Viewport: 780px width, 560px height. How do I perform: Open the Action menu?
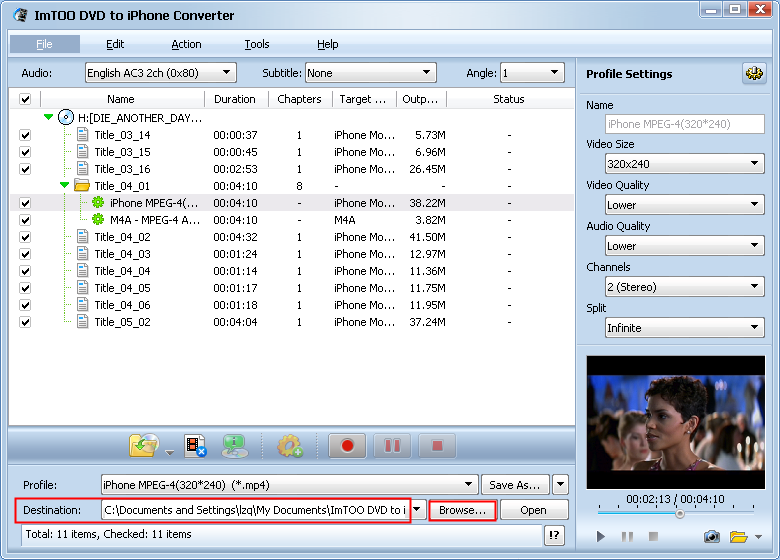point(186,44)
